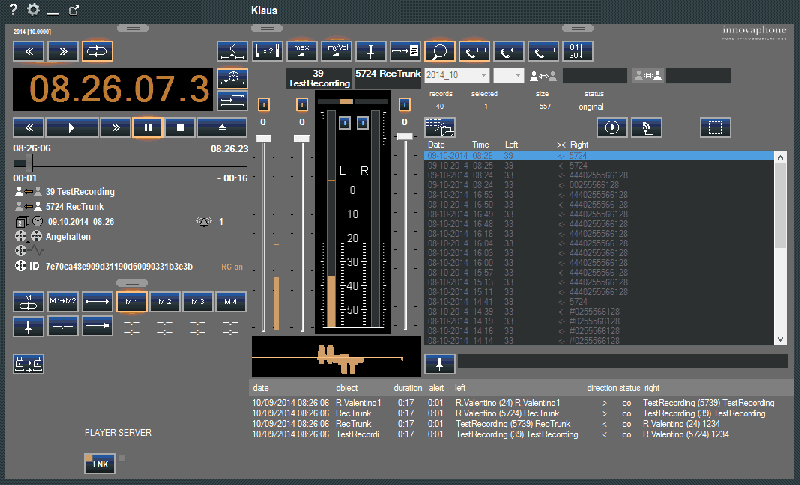Click the person-to-person filter icon

[x=543, y=76]
